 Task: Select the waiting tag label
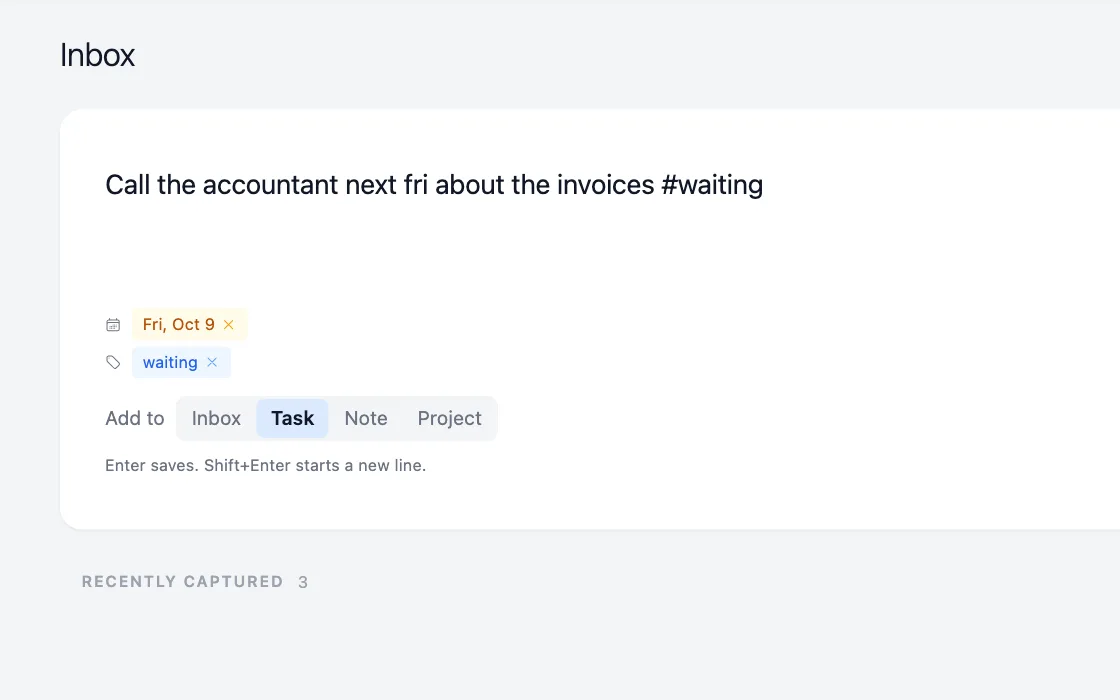(x=170, y=363)
